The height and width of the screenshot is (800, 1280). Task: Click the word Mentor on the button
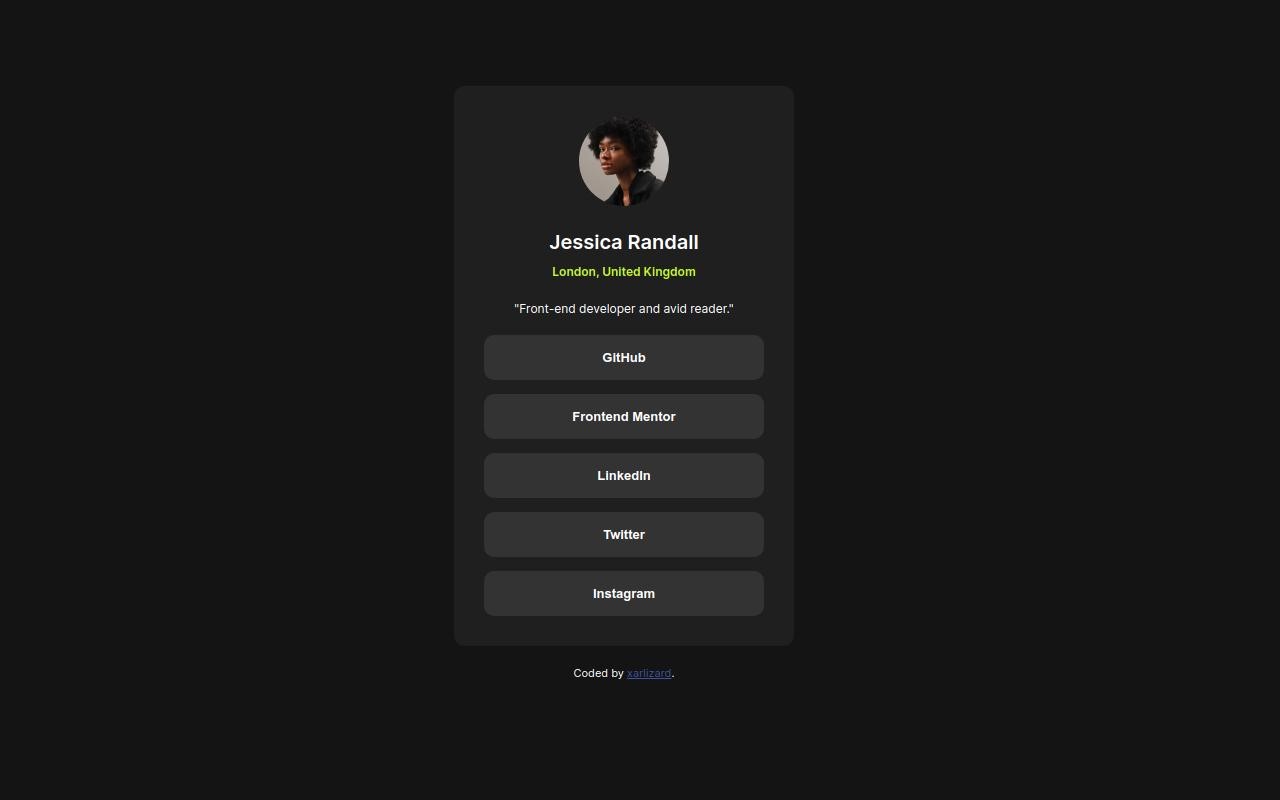651,416
